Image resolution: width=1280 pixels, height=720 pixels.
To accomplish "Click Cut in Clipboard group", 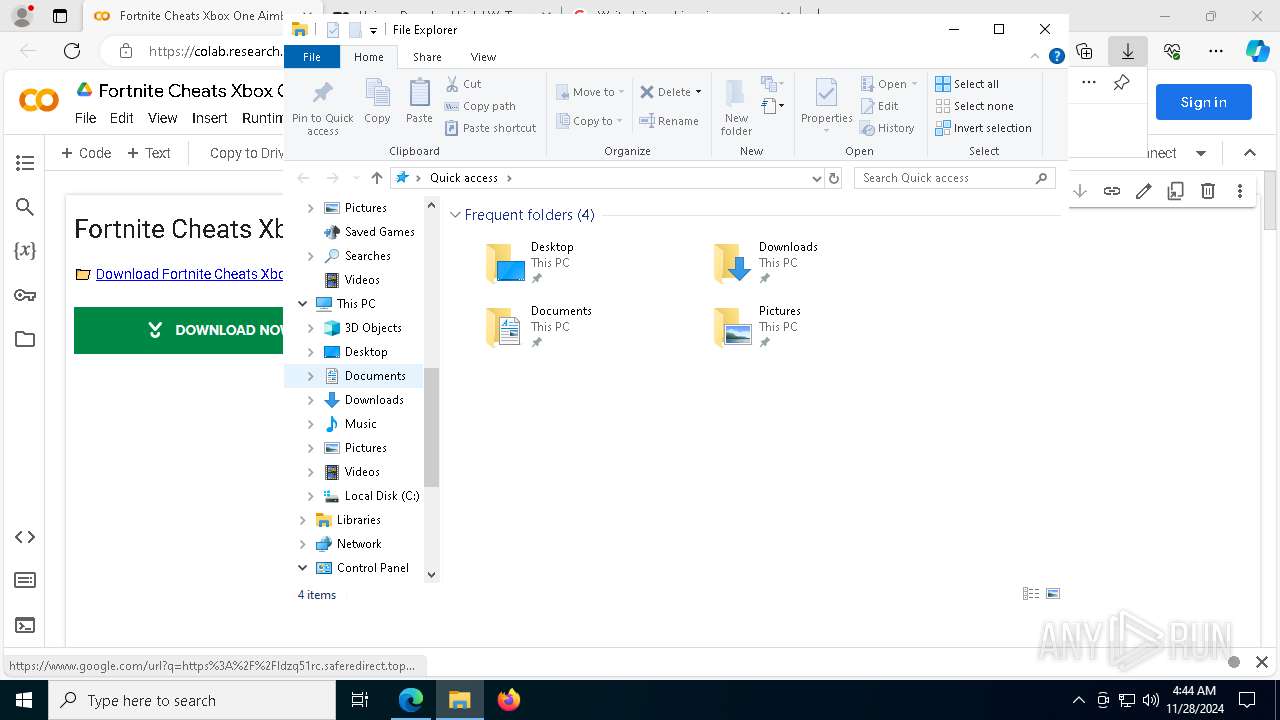I will coord(463,84).
